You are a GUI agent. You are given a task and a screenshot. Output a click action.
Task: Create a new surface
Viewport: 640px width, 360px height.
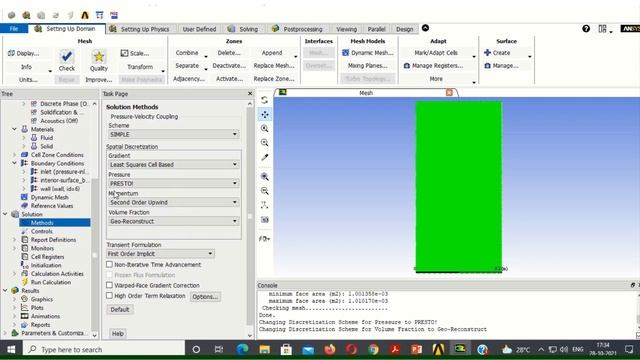pyautogui.click(x=497, y=53)
